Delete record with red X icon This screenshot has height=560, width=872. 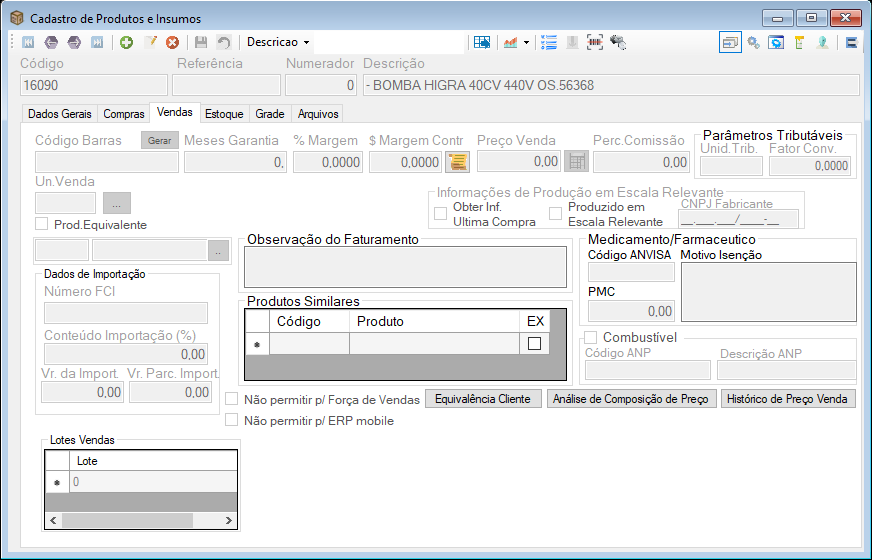(173, 42)
